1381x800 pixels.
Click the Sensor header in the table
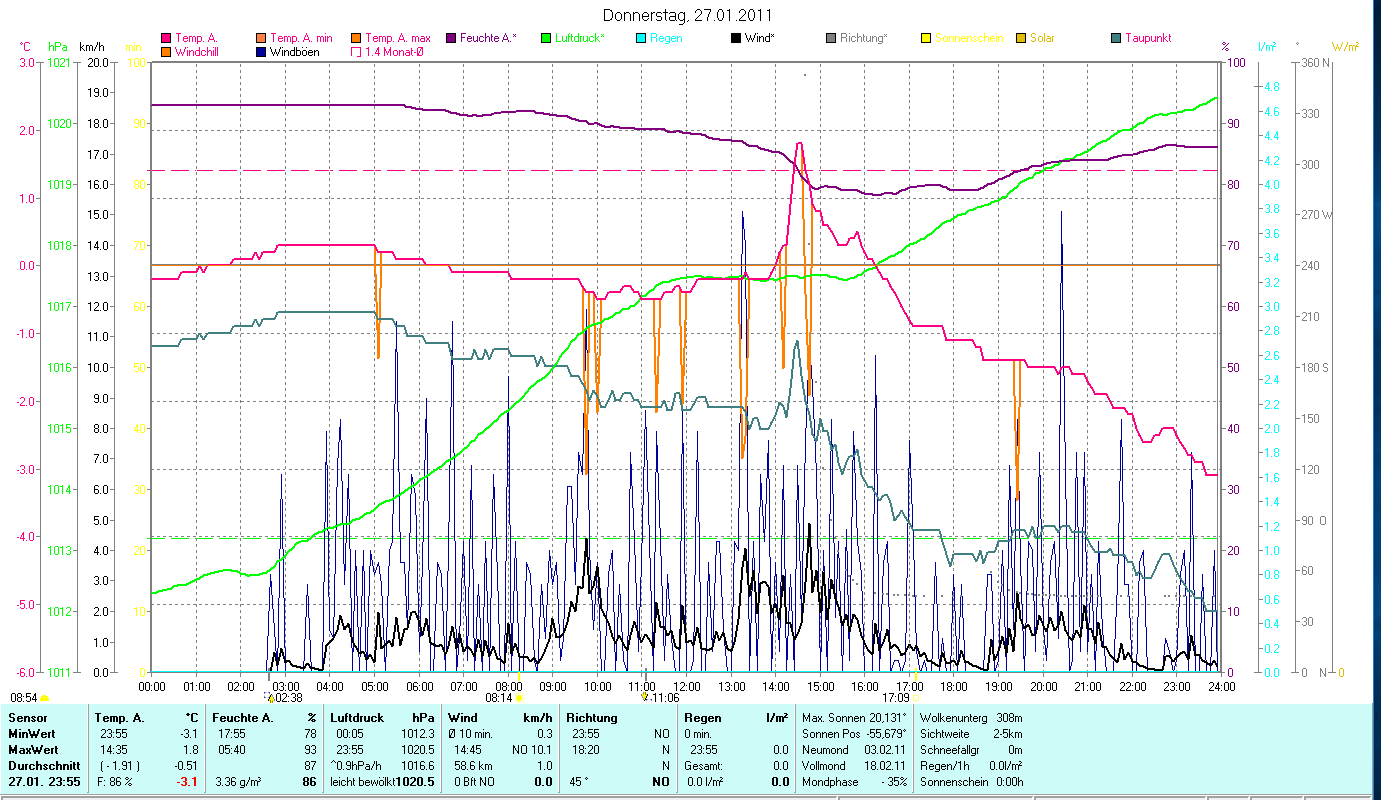coord(26,717)
